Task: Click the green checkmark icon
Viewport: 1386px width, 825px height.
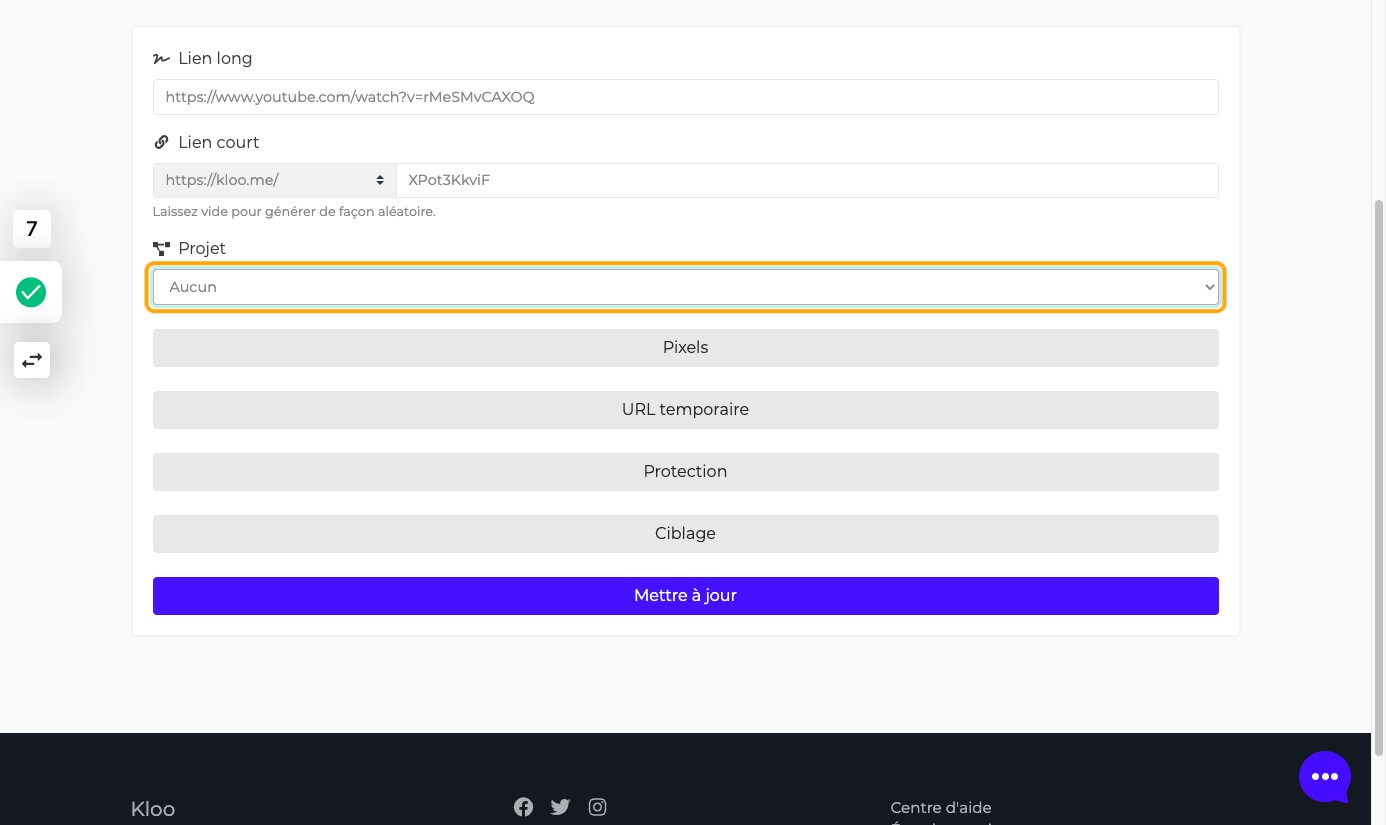Action: click(x=31, y=292)
